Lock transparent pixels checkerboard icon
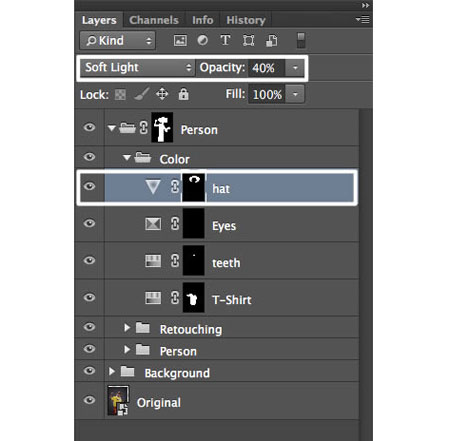The image size is (450, 441). 120,95
